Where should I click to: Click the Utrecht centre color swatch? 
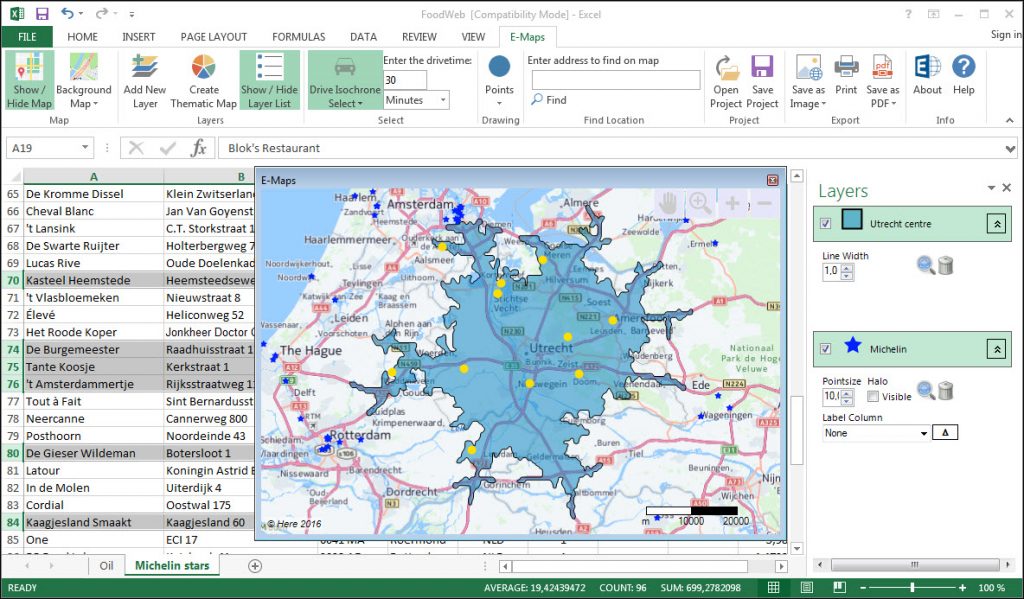point(852,219)
